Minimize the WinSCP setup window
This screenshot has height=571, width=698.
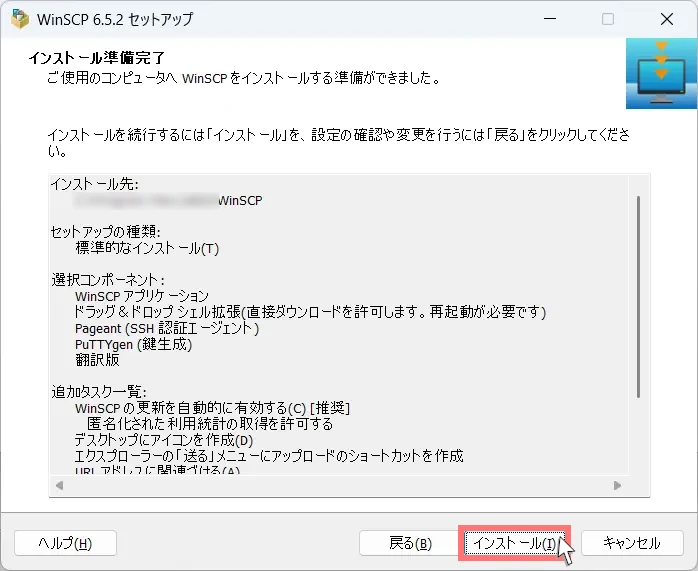click(x=550, y=19)
